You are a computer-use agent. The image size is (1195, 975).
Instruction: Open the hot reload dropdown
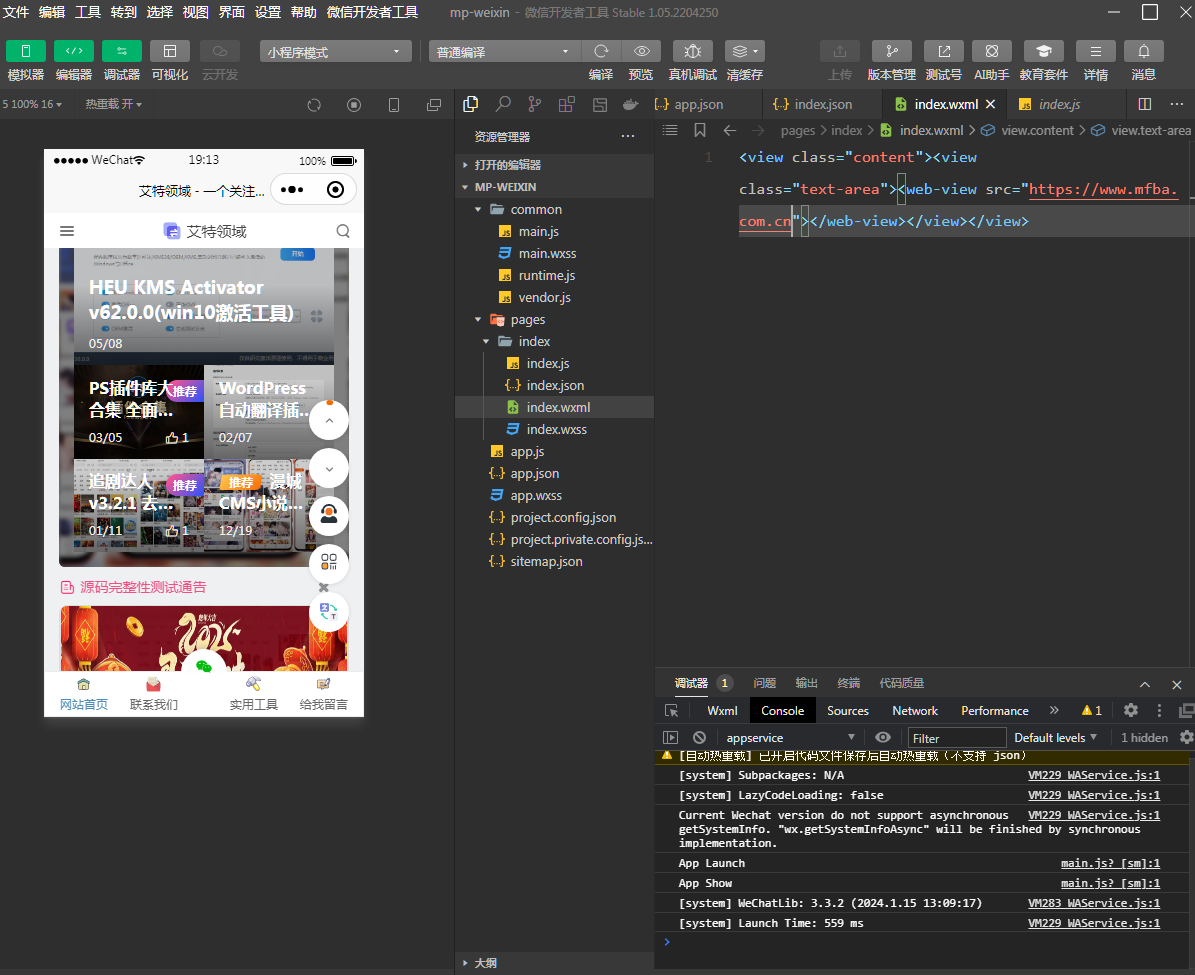pos(114,104)
